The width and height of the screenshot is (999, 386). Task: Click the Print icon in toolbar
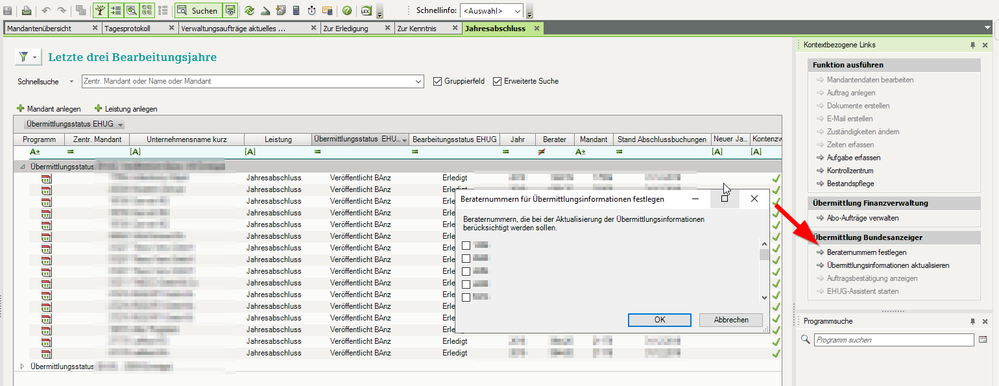(26, 11)
